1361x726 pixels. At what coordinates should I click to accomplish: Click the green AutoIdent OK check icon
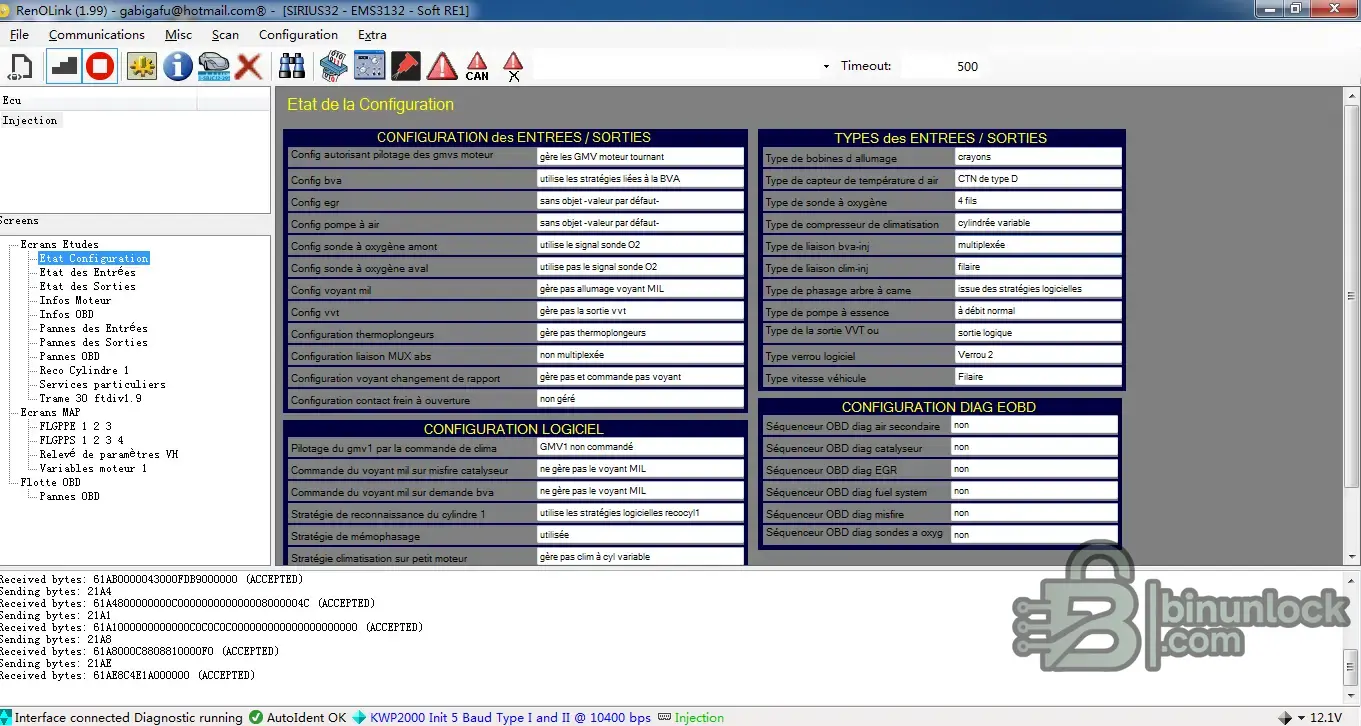coord(256,717)
